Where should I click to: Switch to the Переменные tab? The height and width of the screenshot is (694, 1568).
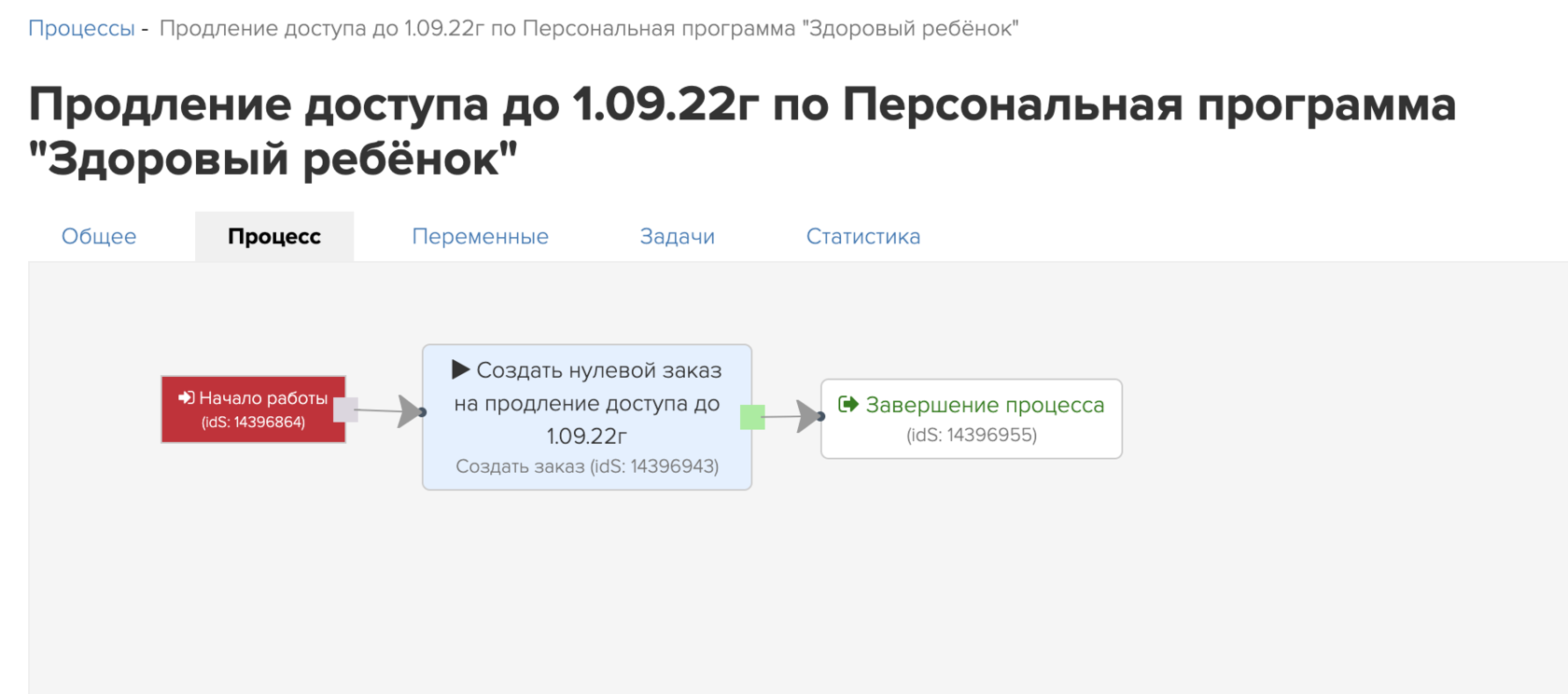point(480,237)
